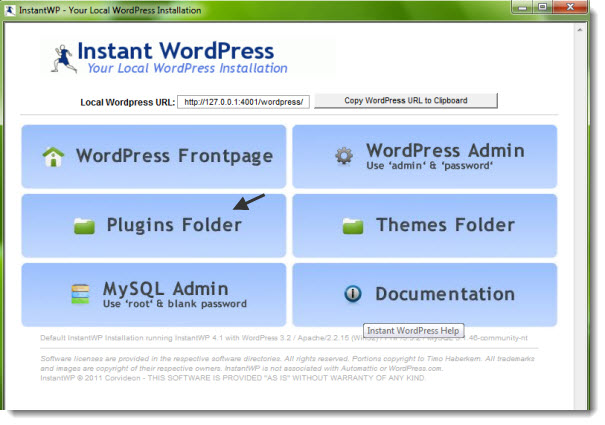605x425 pixels.
Task: Click the Local WordPress URL field
Action: point(243,102)
